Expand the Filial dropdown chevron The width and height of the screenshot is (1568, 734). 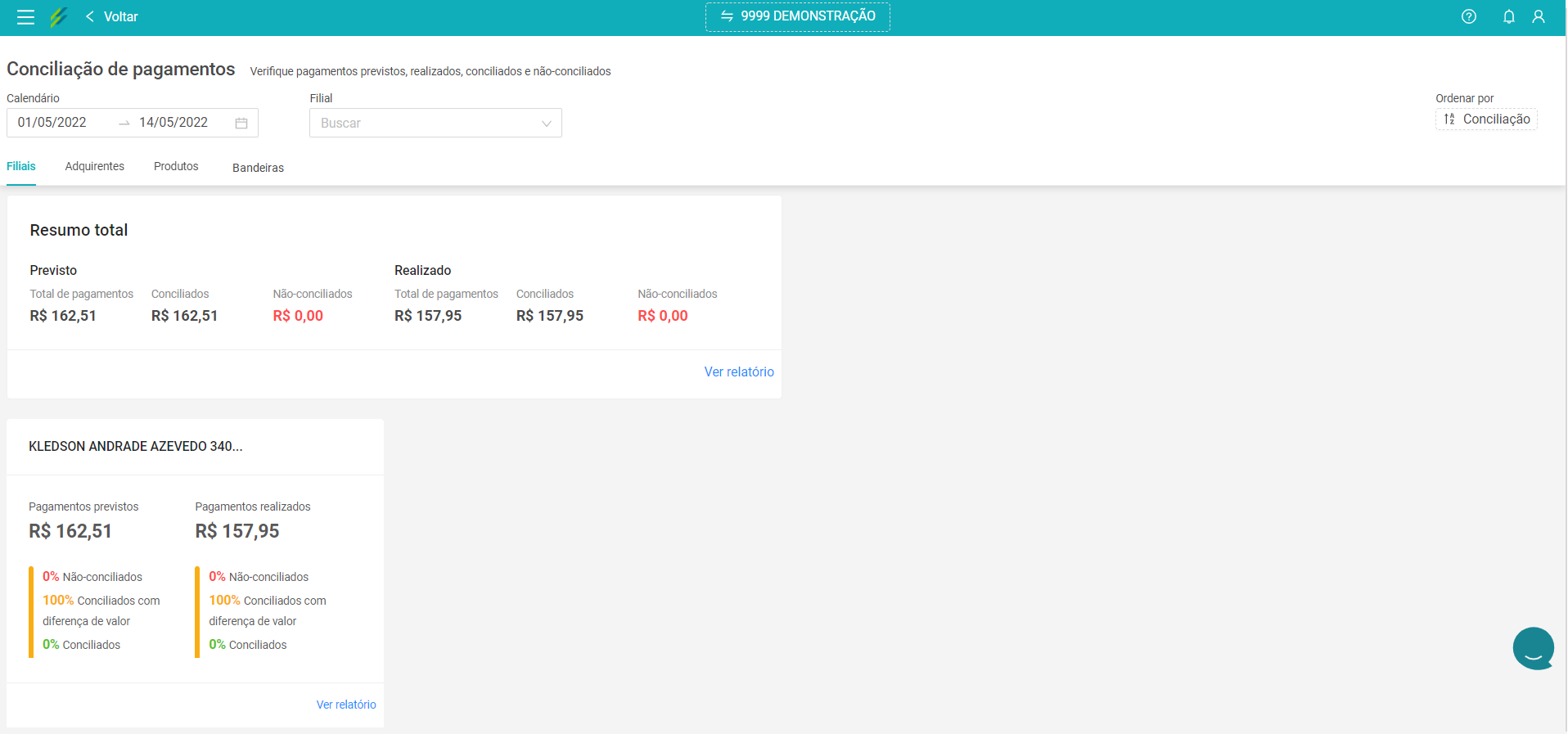click(x=546, y=124)
